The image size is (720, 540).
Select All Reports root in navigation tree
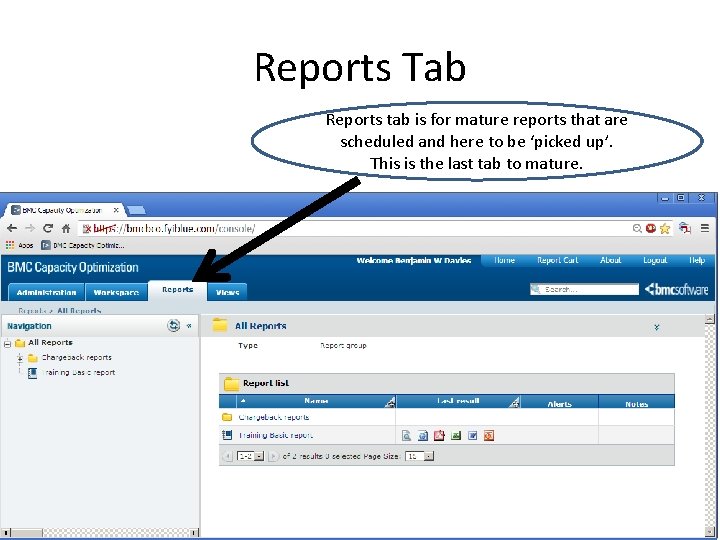click(50, 343)
